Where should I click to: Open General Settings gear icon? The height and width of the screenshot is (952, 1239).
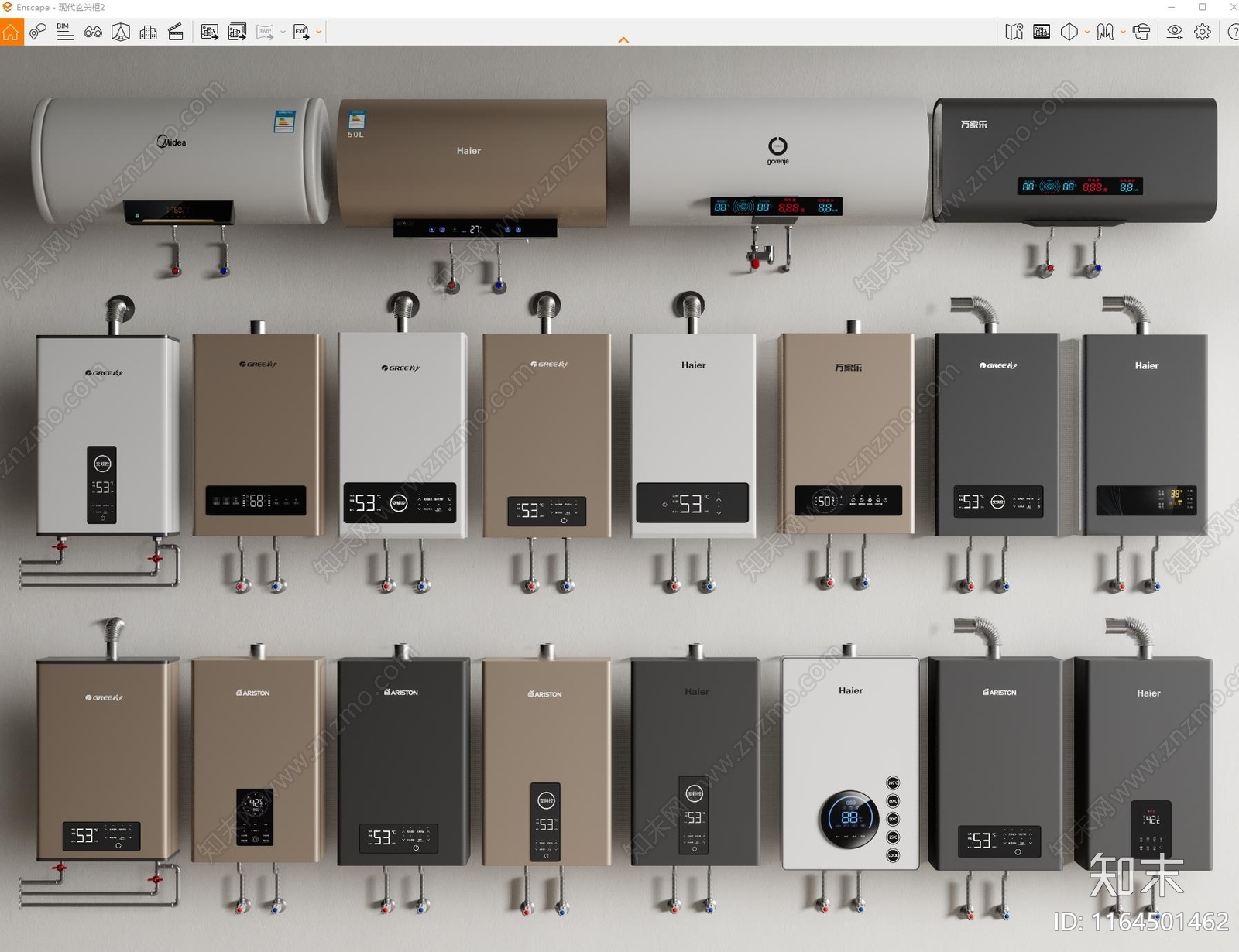(x=1203, y=32)
